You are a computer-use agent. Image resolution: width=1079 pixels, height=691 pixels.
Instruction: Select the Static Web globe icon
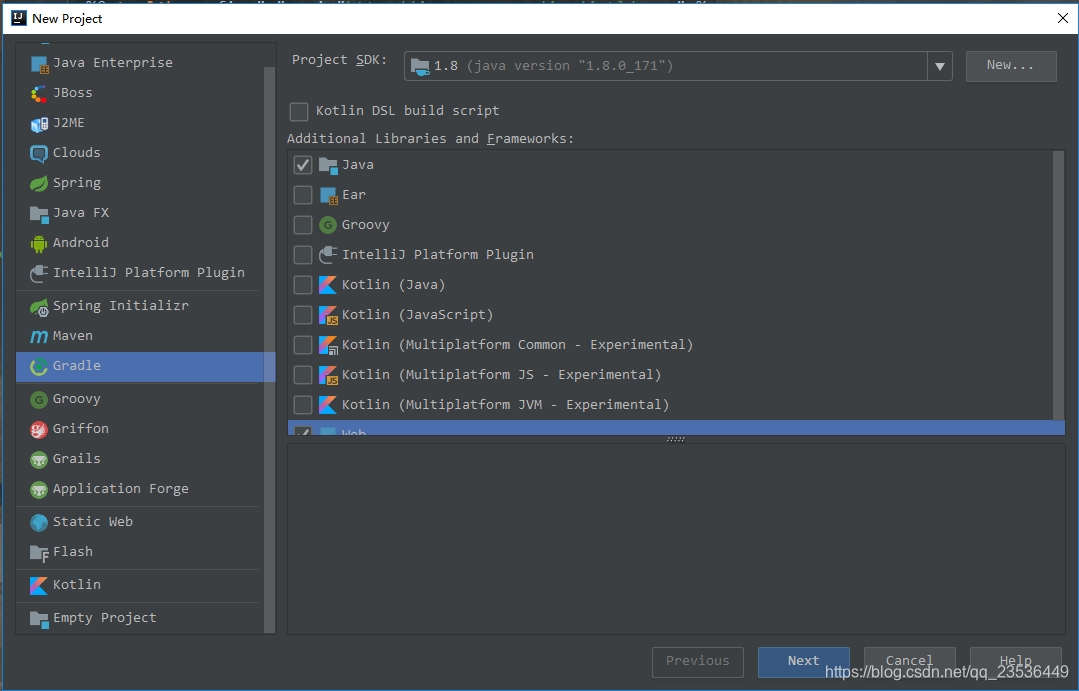coord(39,523)
